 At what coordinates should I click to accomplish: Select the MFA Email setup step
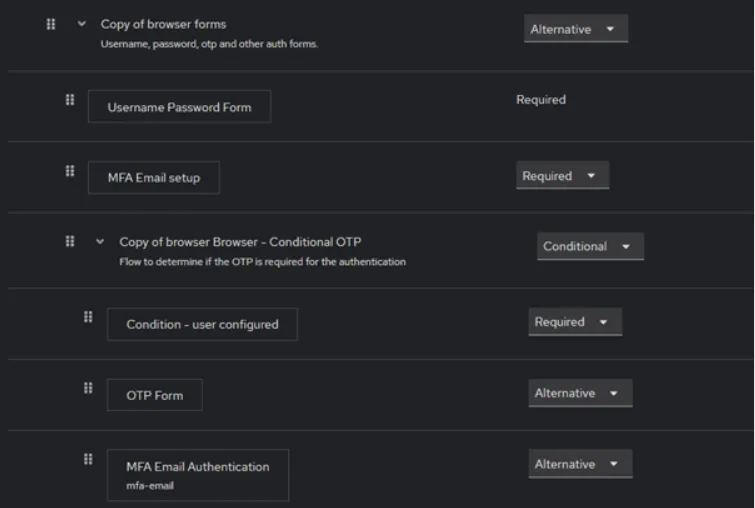154,178
